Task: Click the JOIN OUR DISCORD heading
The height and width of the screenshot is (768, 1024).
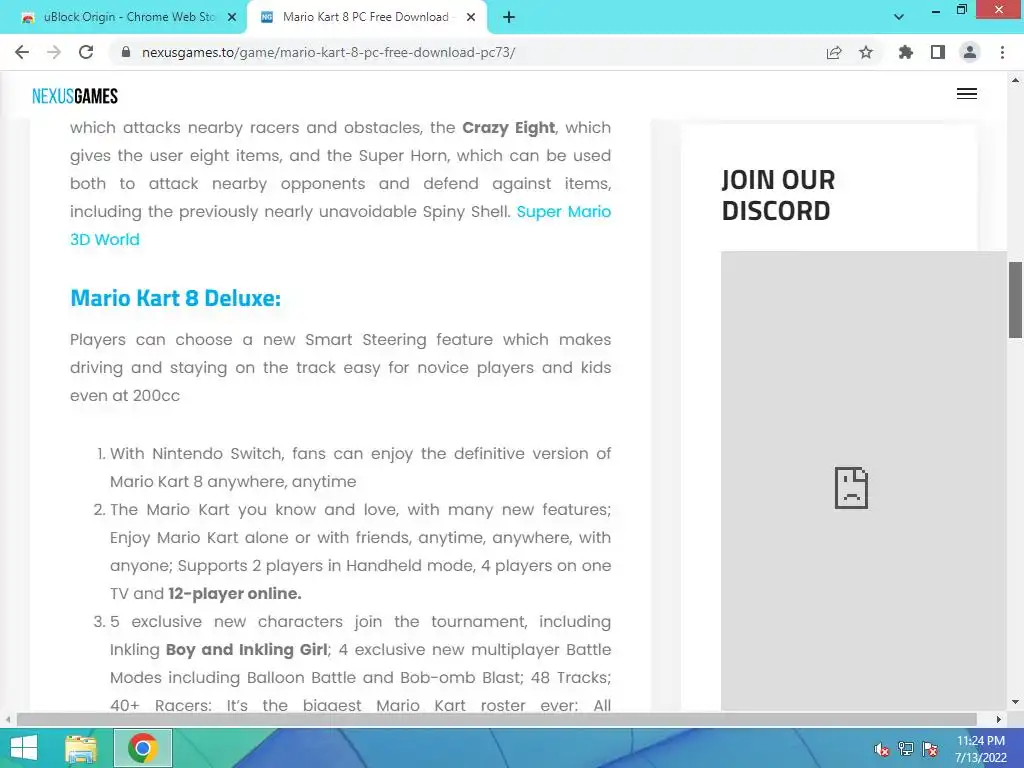Action: (778, 195)
